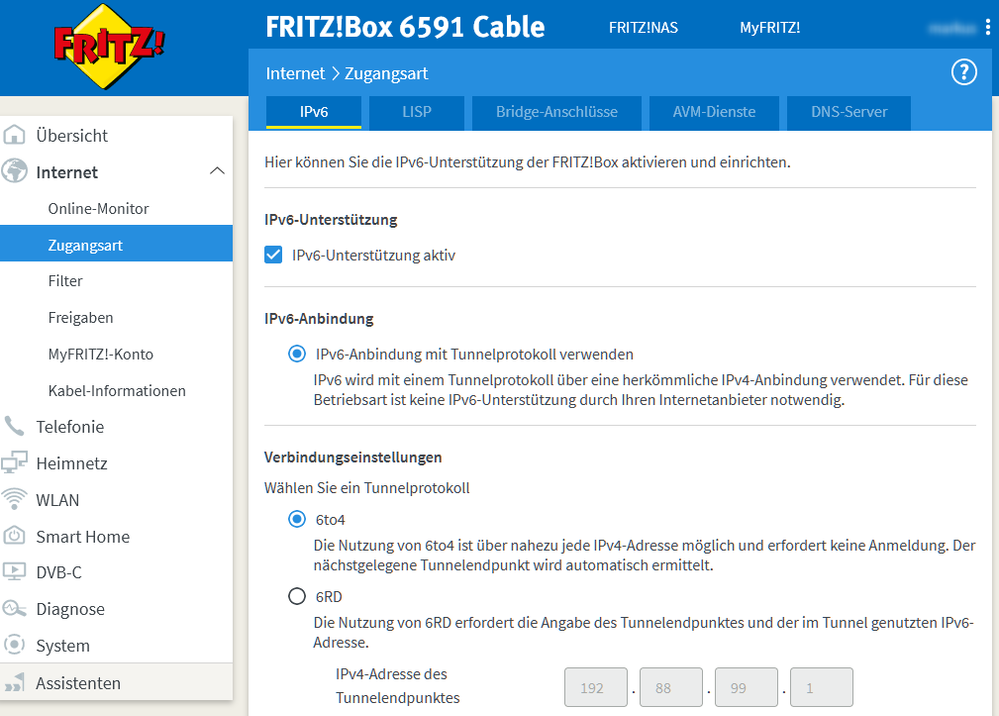Select IPv6-Anbindung mit Tunnelprotokoll radio button

pos(297,354)
